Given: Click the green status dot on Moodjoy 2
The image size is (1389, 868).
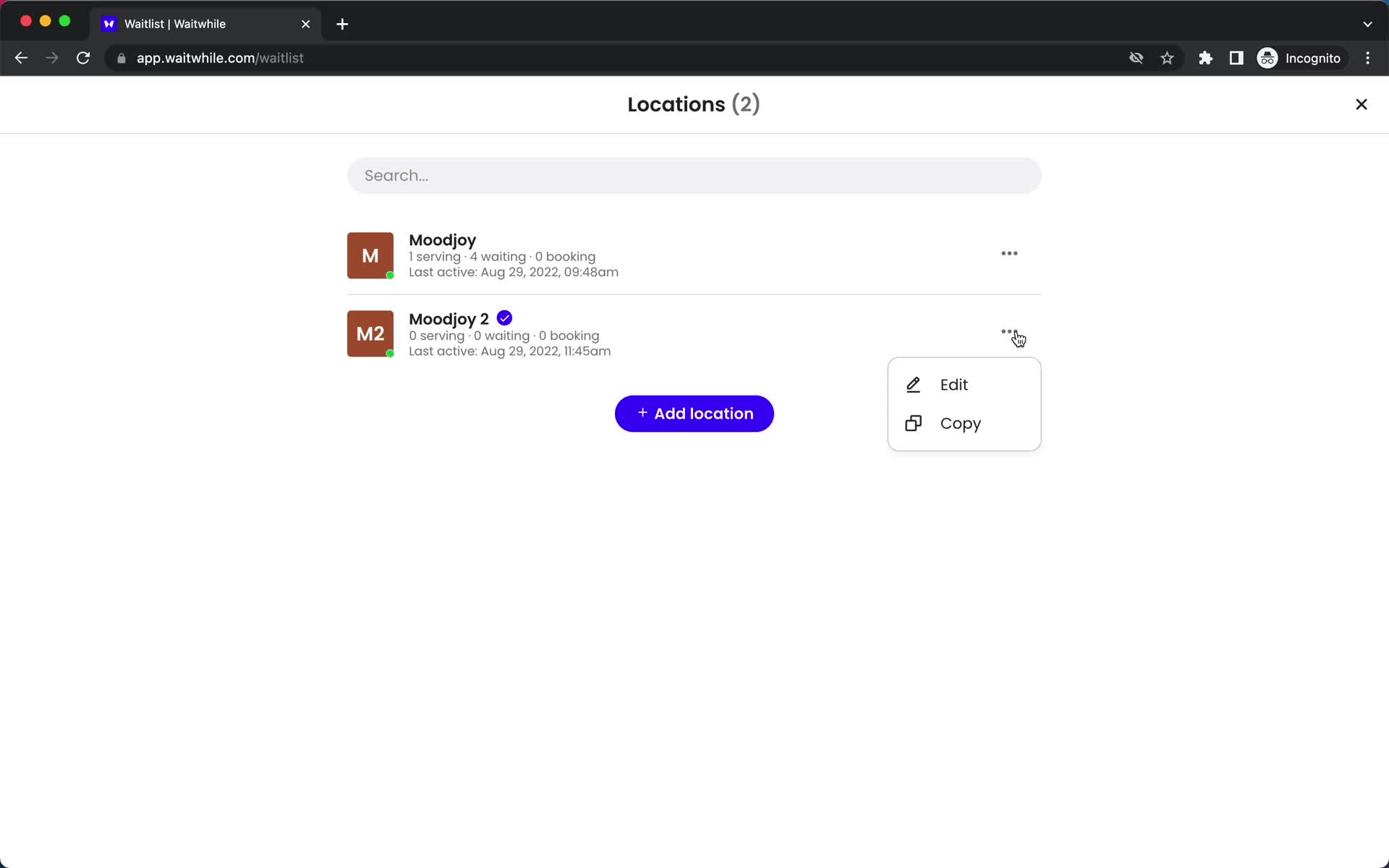Looking at the screenshot, I should 390,352.
